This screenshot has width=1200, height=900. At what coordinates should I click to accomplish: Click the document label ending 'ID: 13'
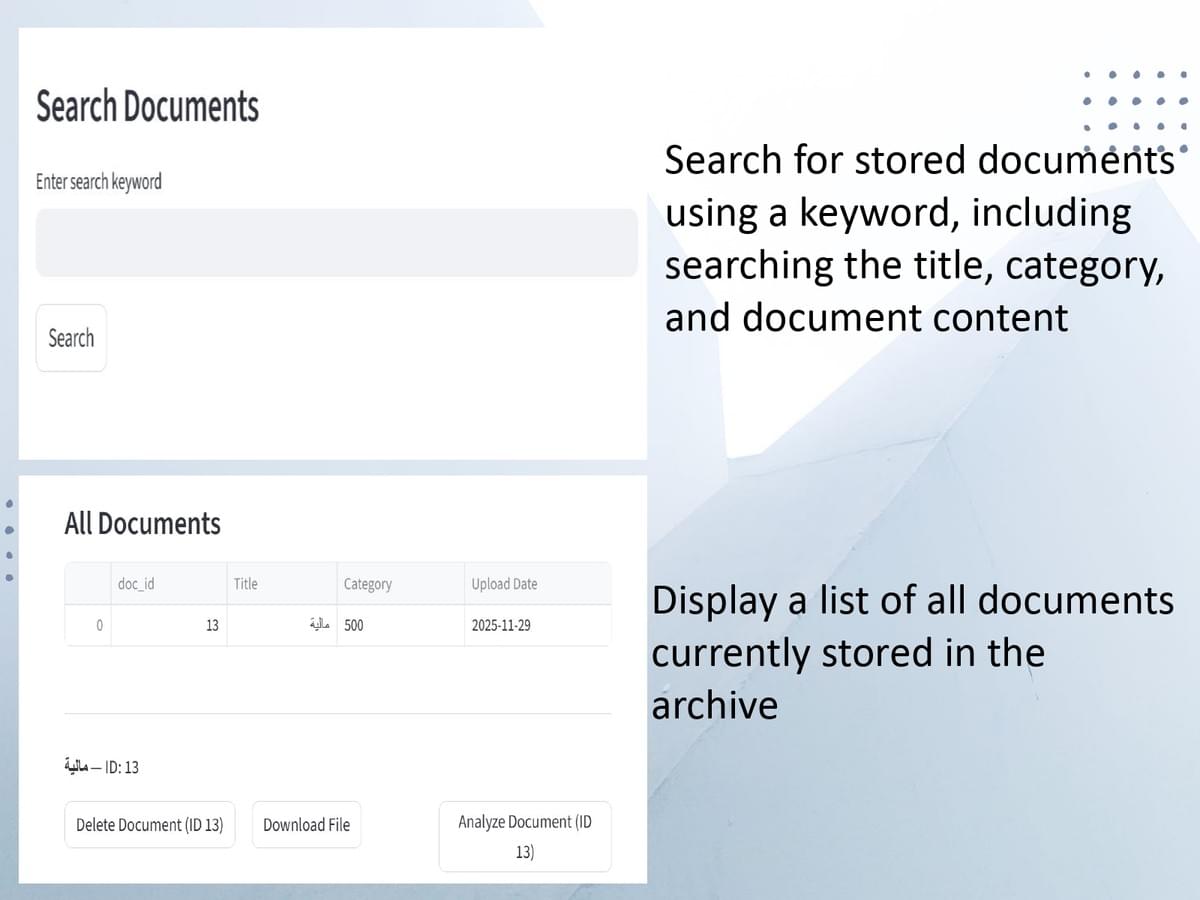(101, 767)
